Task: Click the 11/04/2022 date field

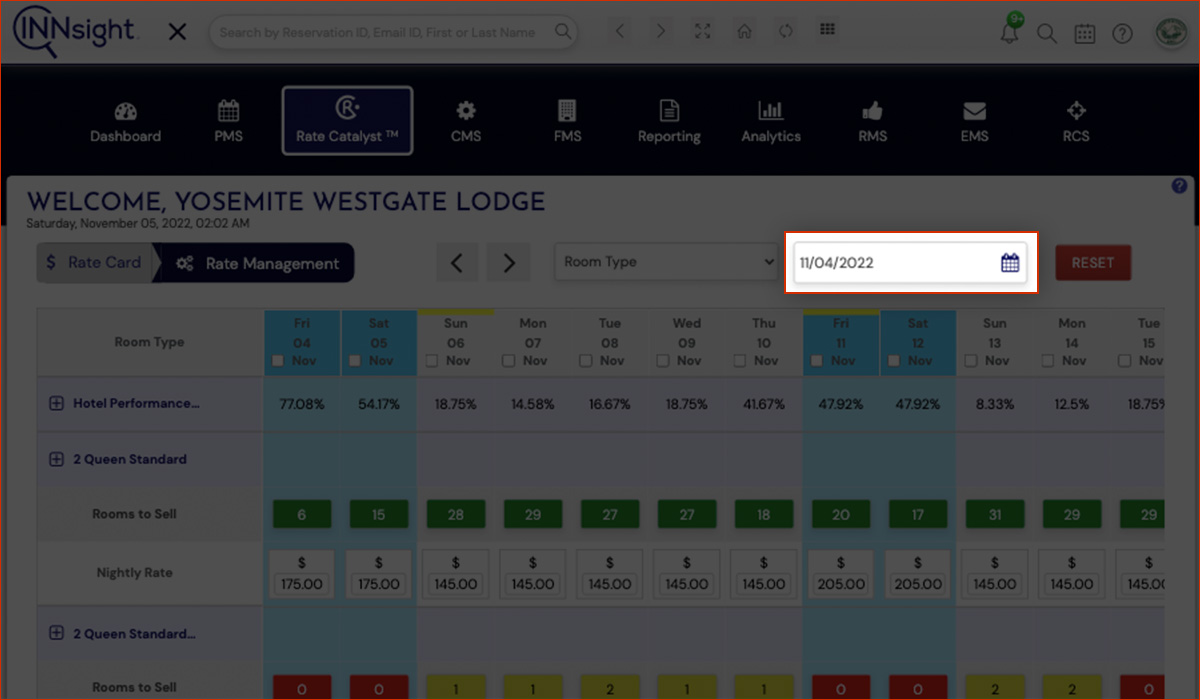Action: (910, 263)
